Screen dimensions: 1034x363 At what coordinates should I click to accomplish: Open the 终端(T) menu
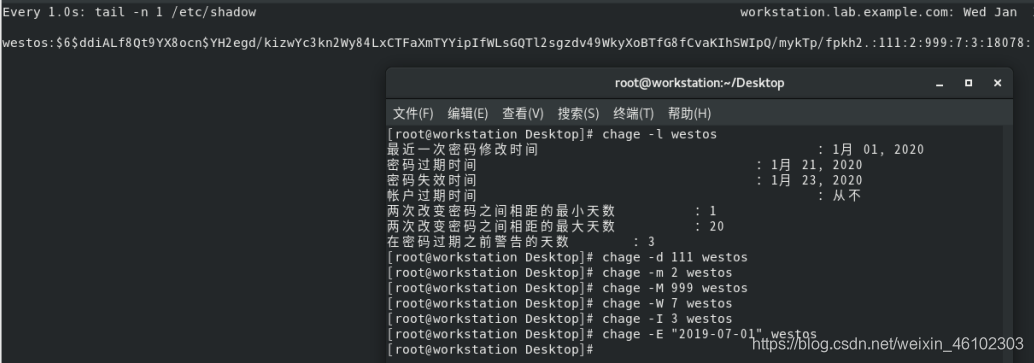point(633,114)
